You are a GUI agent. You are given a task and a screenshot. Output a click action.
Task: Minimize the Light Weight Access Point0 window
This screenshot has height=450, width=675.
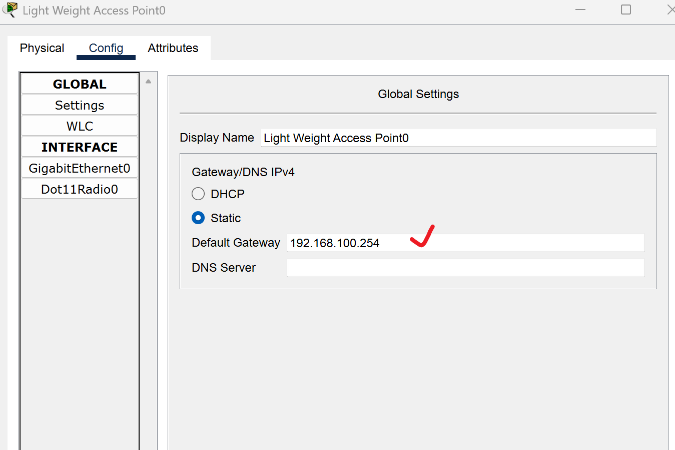click(x=580, y=9)
